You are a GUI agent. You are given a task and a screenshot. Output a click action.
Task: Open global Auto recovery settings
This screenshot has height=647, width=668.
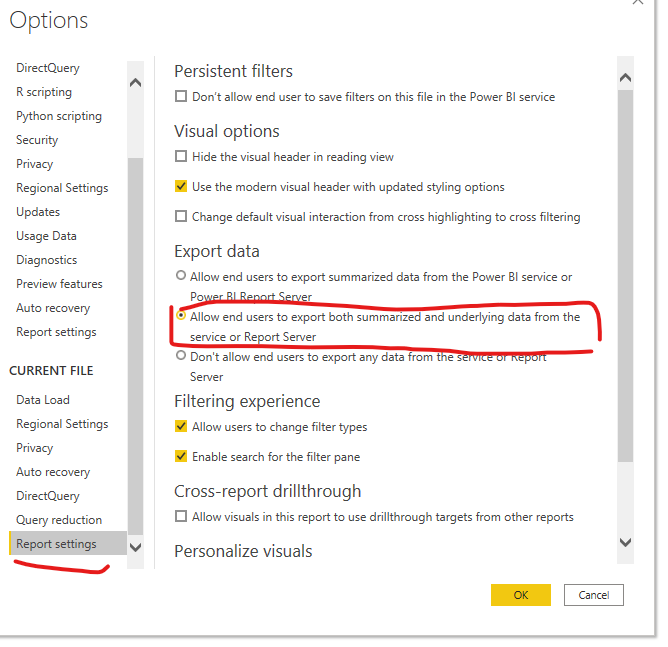tap(53, 308)
